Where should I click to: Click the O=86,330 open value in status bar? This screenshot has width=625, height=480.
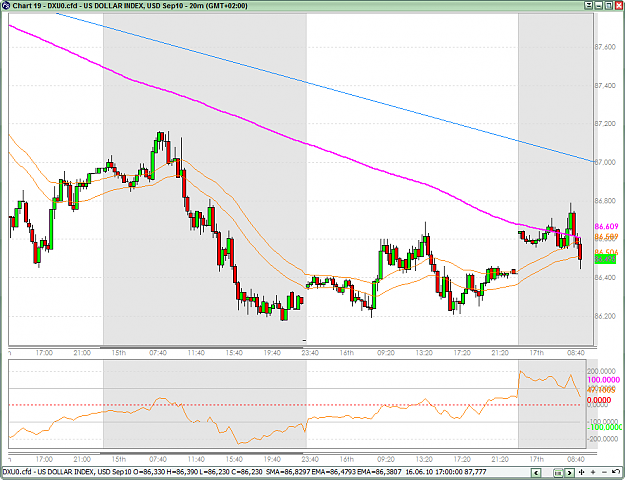(149, 472)
